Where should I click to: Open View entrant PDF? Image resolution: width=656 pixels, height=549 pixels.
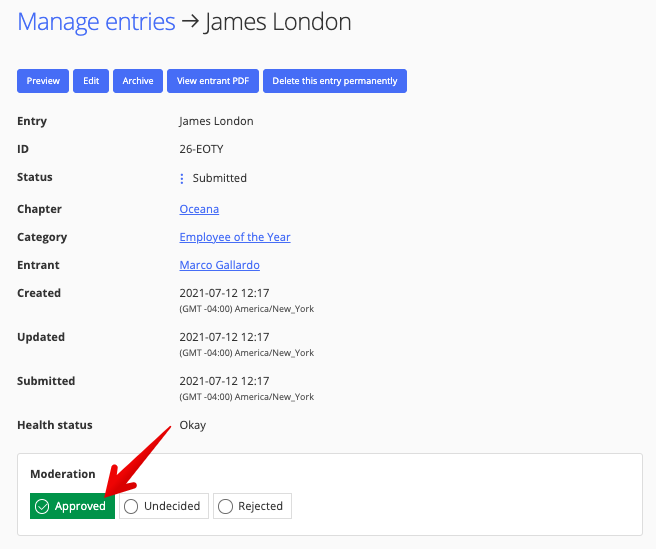click(213, 81)
